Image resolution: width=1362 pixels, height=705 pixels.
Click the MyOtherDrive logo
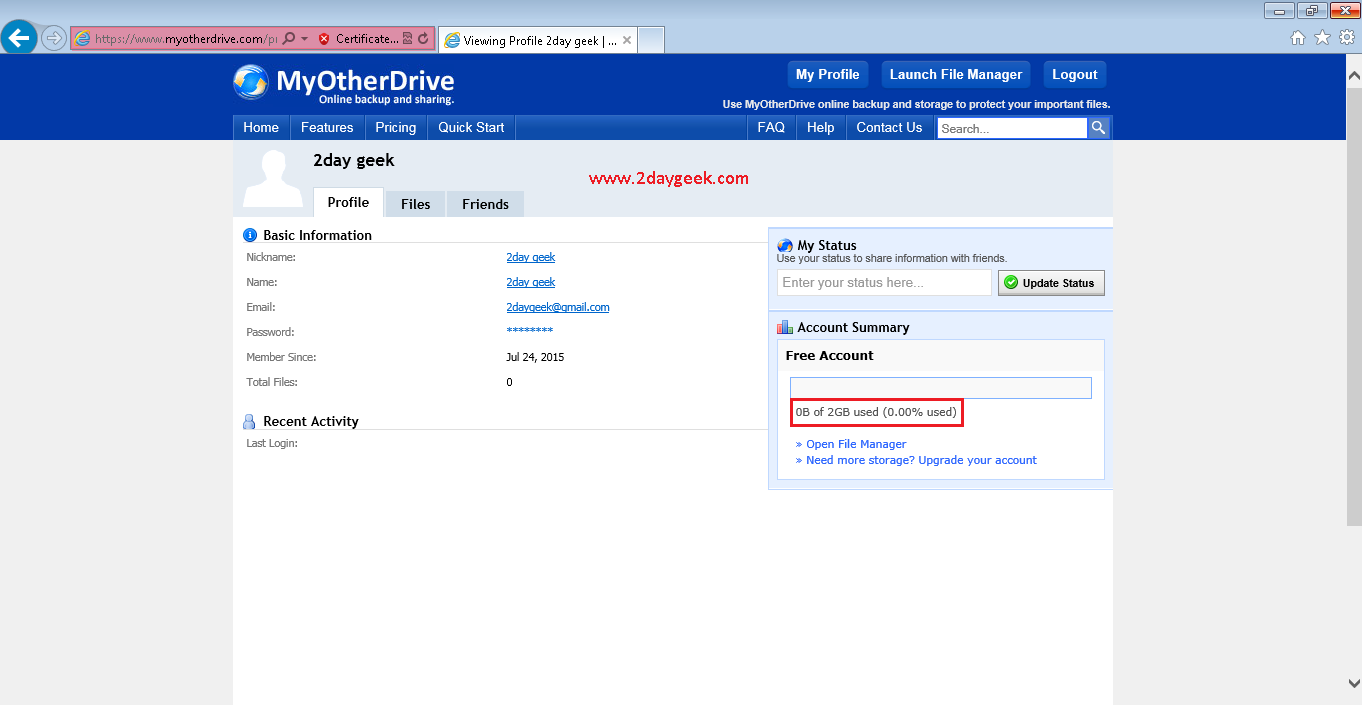tap(344, 83)
